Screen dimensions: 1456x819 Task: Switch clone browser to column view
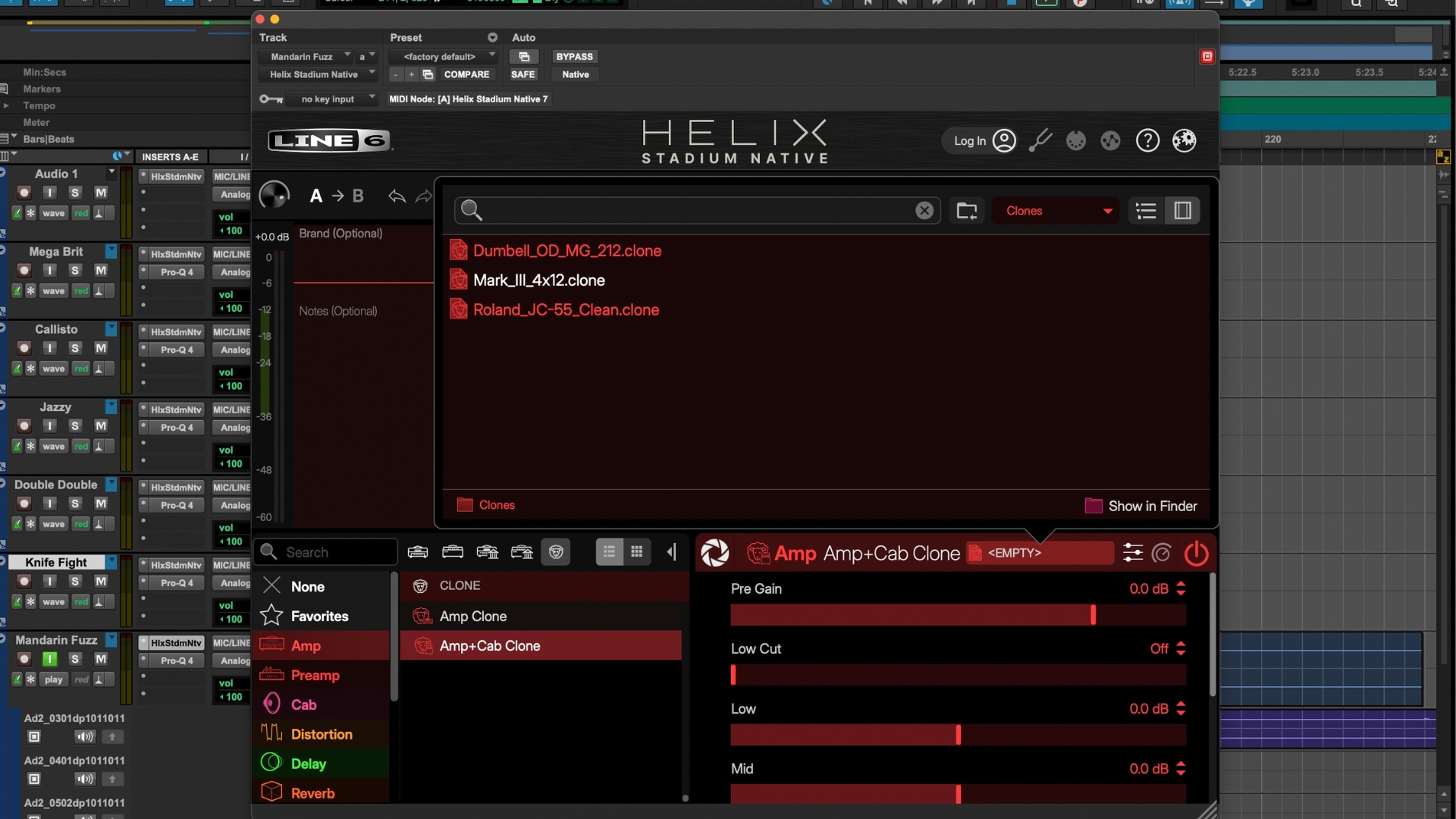pyautogui.click(x=1182, y=211)
